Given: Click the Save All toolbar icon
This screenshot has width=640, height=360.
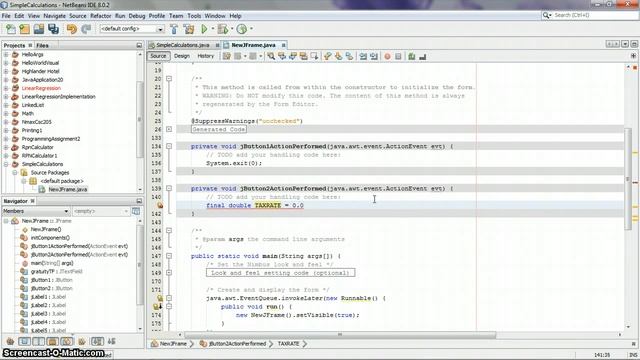Looking at the screenshot, I should pyautogui.click(x=53, y=29).
